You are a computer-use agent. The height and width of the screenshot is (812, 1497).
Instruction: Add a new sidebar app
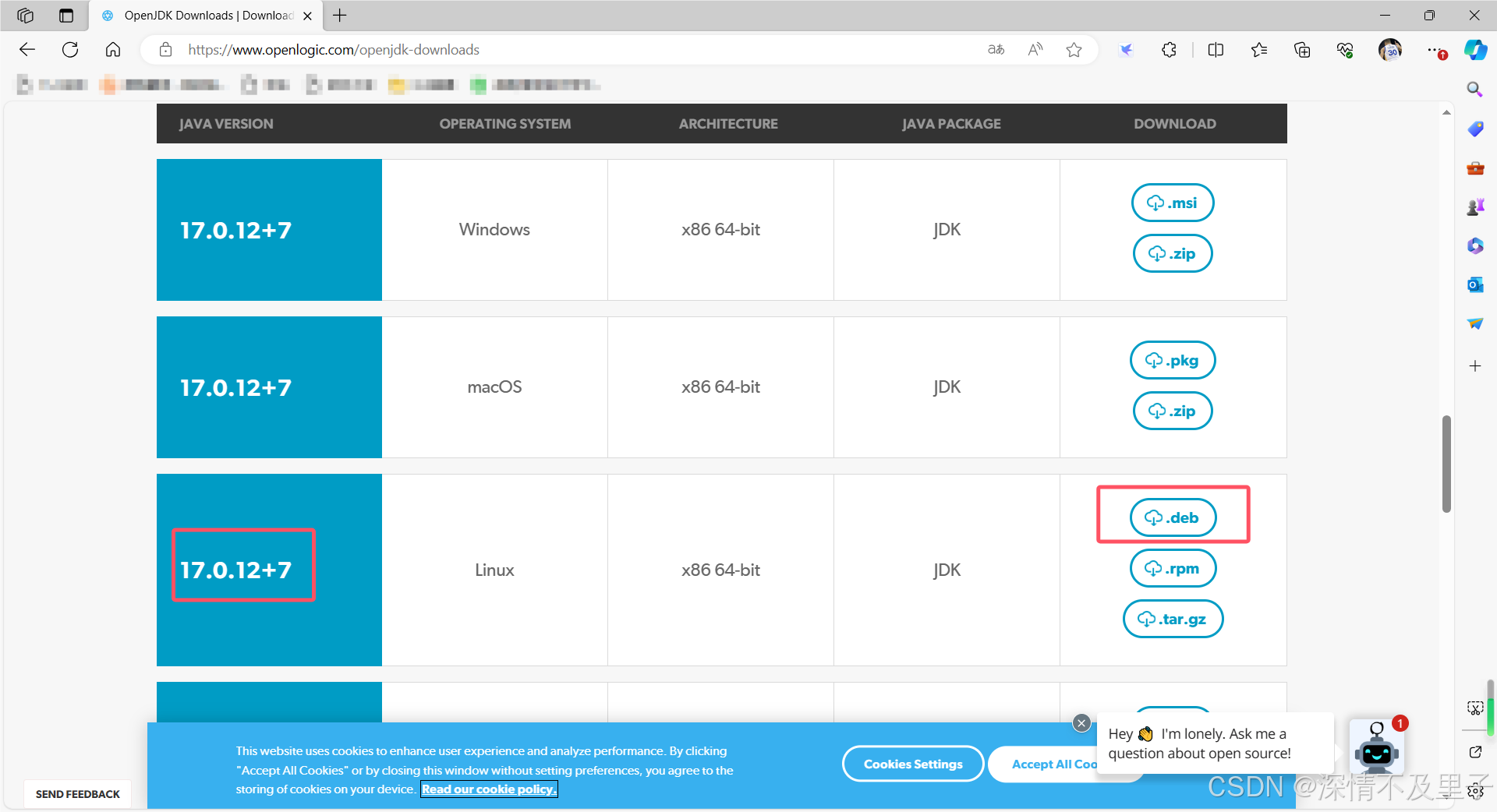point(1475,365)
